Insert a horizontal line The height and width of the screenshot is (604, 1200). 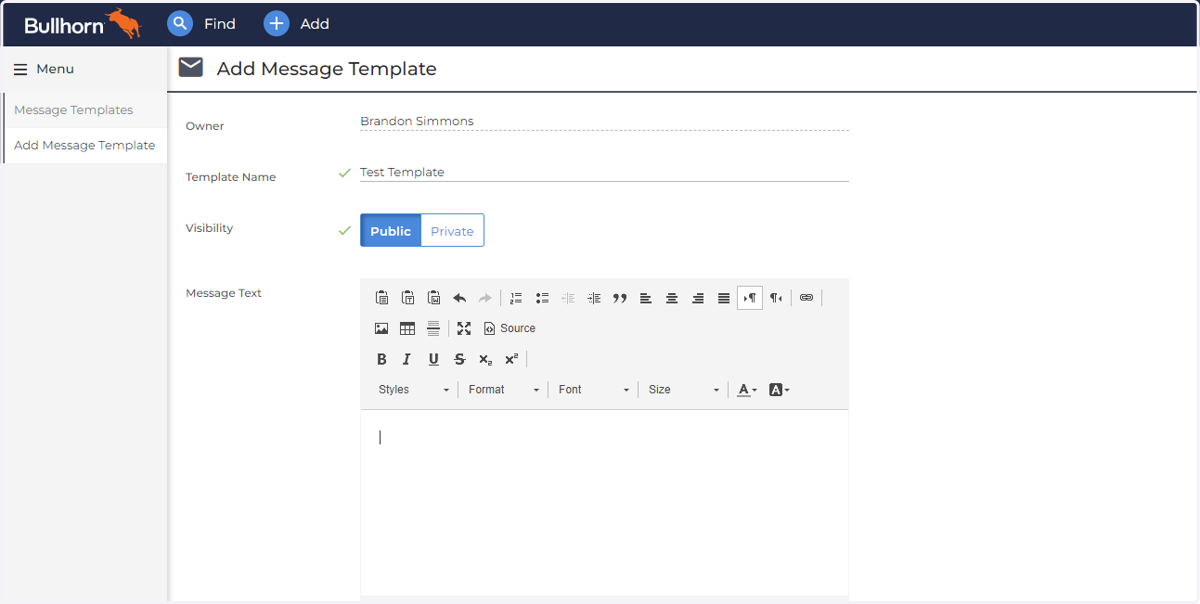(x=434, y=328)
